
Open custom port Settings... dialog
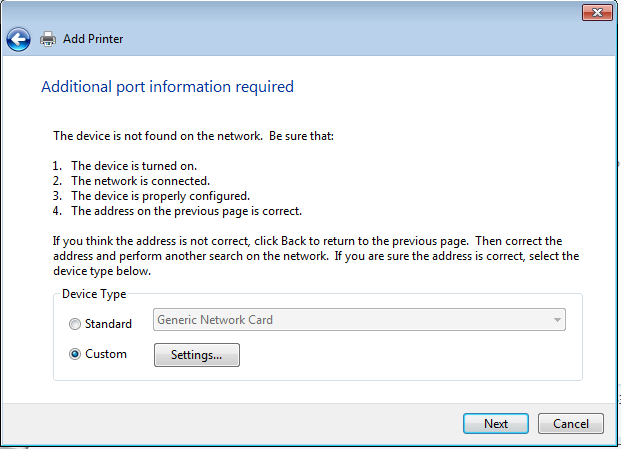[x=196, y=355]
